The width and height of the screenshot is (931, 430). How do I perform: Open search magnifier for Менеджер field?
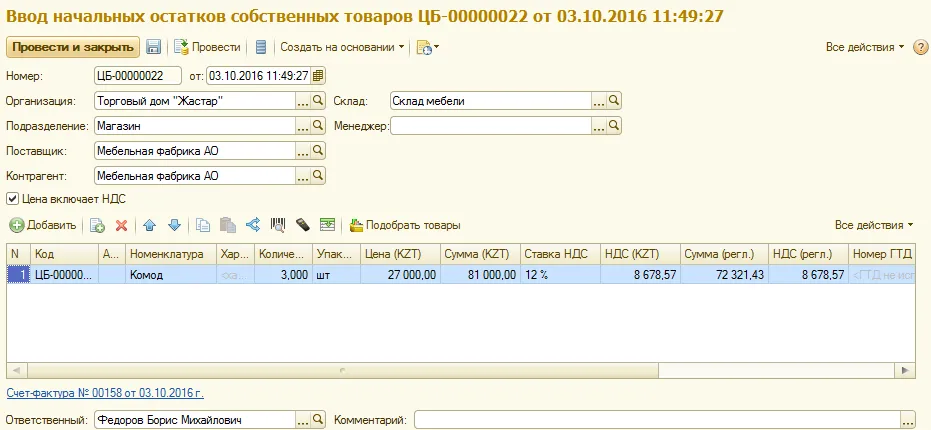tap(614, 126)
